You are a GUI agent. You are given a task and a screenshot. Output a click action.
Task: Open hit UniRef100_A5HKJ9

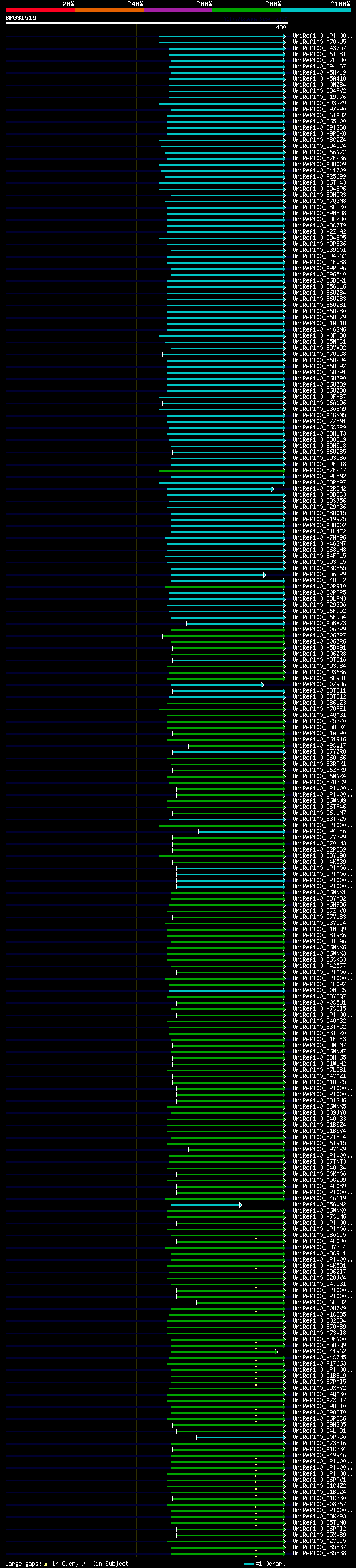[319, 72]
